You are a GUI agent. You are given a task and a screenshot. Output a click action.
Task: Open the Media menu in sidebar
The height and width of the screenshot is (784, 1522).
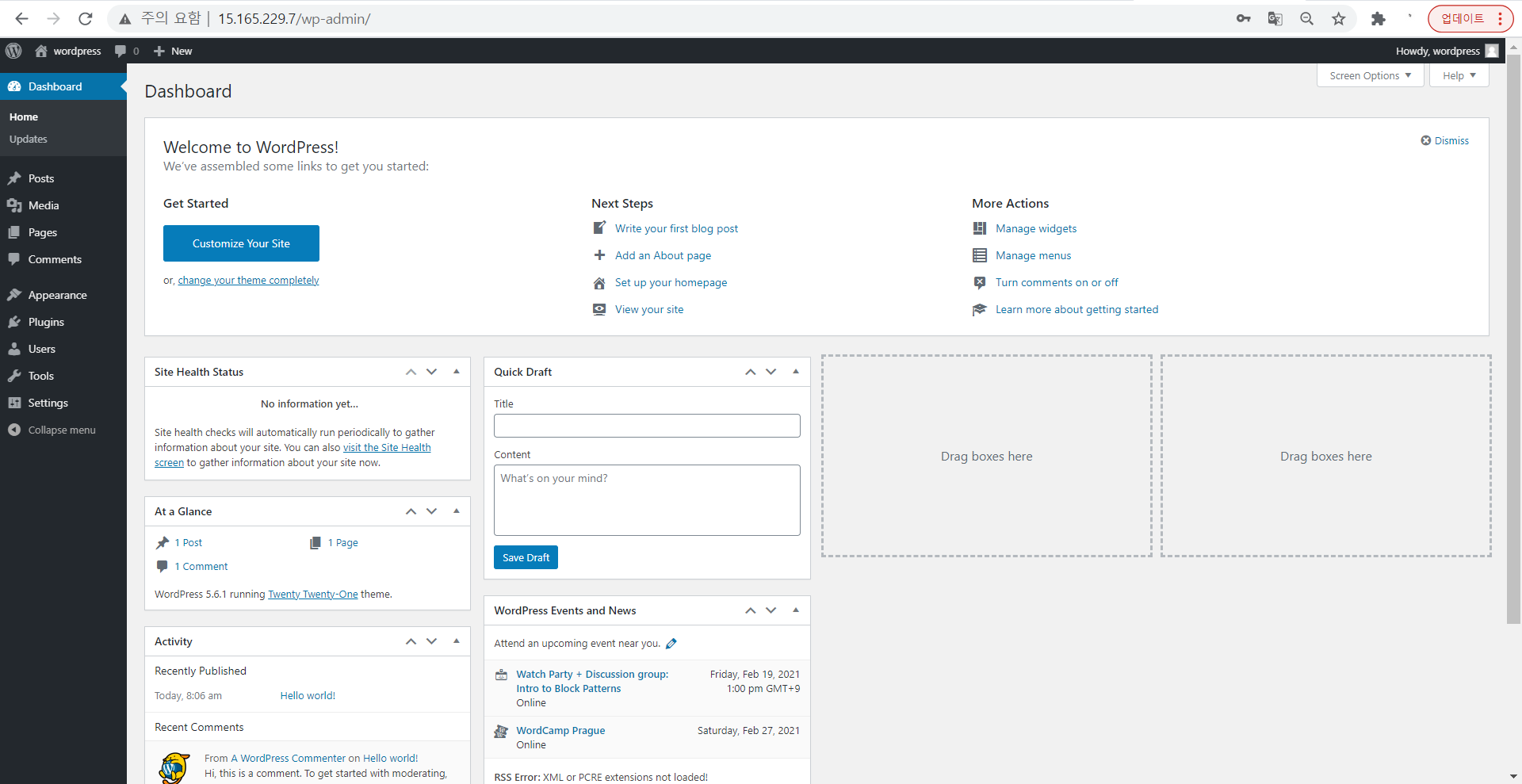pos(63,205)
